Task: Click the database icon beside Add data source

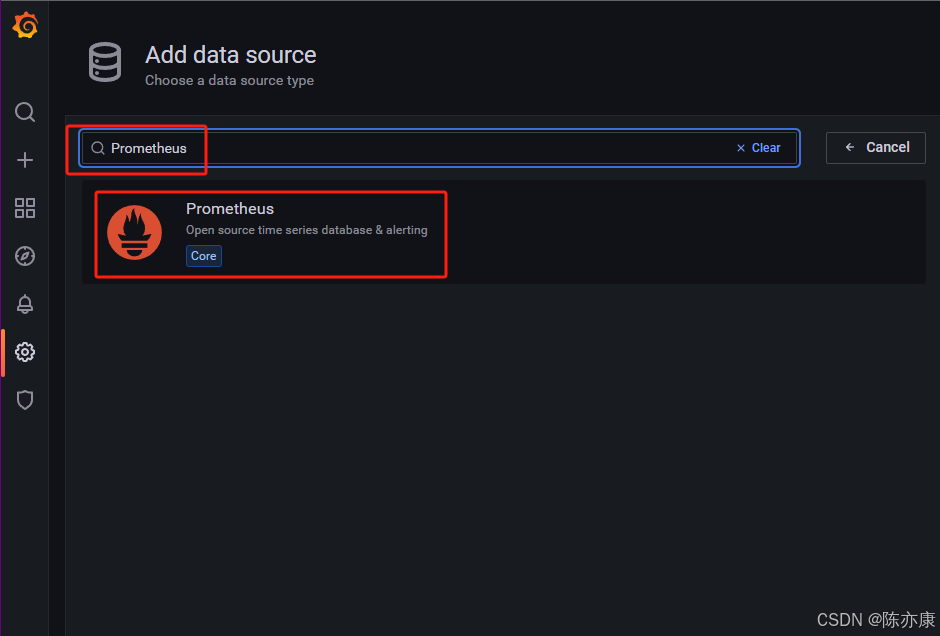Action: (105, 62)
